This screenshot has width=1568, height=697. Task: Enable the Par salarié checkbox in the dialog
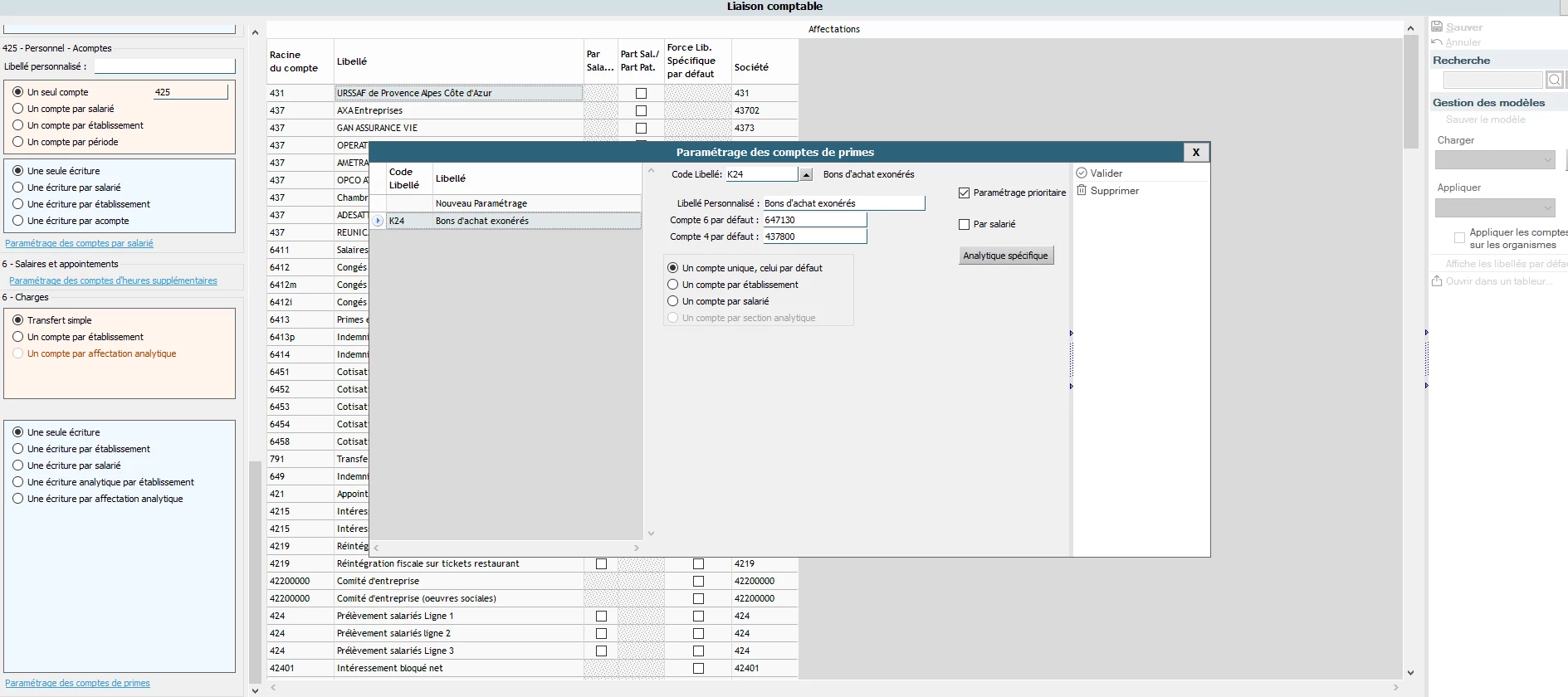pos(964,224)
